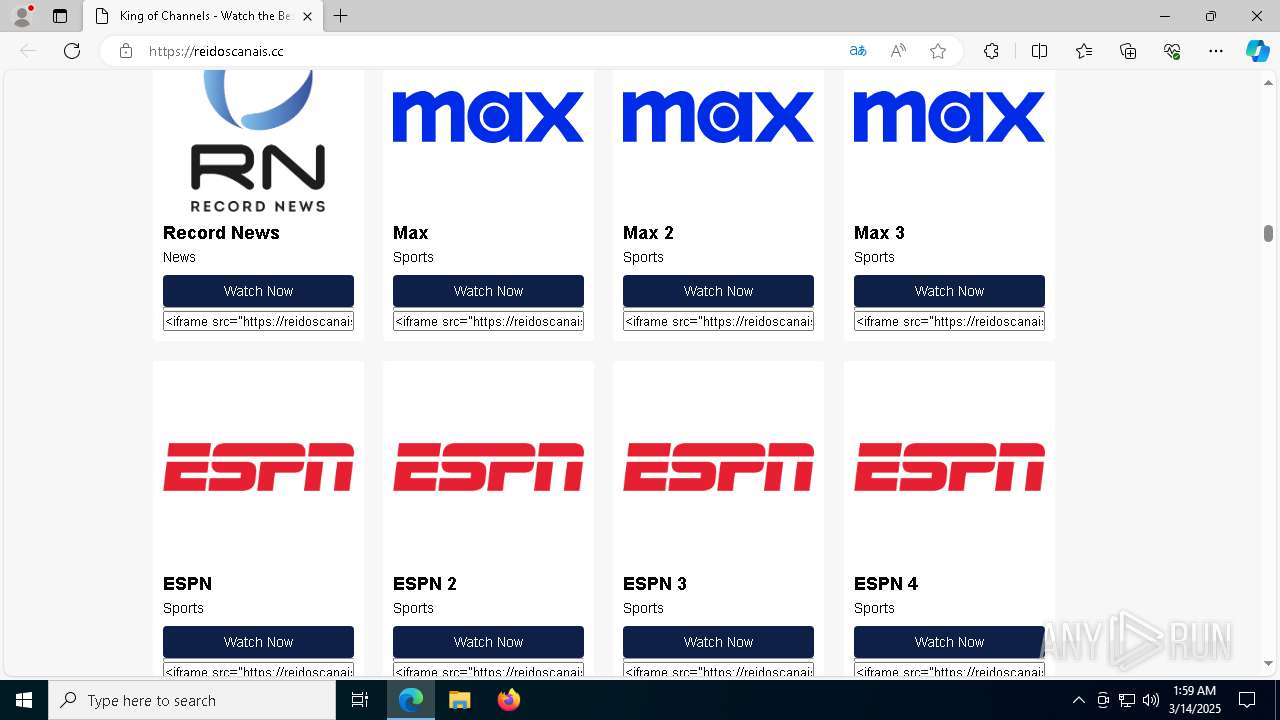Open File Explorer taskbar icon
1280x720 pixels.
(x=459, y=700)
